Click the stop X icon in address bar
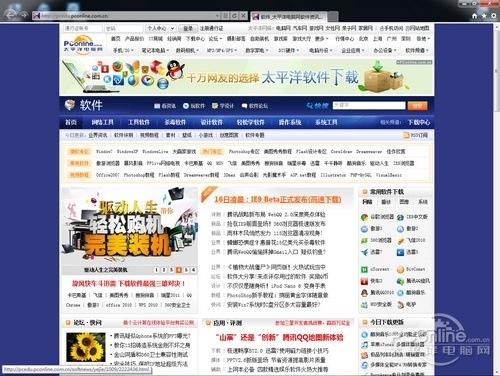 (244, 16)
